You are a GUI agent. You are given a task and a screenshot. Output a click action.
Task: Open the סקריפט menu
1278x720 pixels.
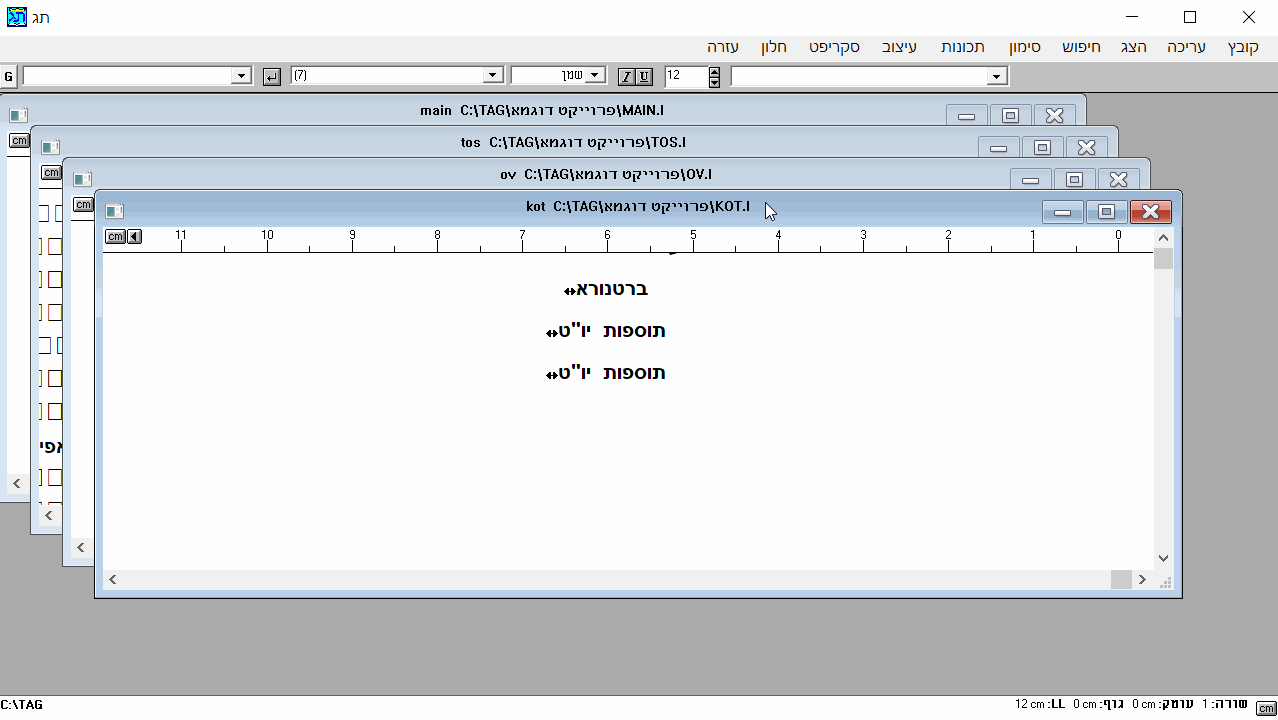[x=835, y=47]
